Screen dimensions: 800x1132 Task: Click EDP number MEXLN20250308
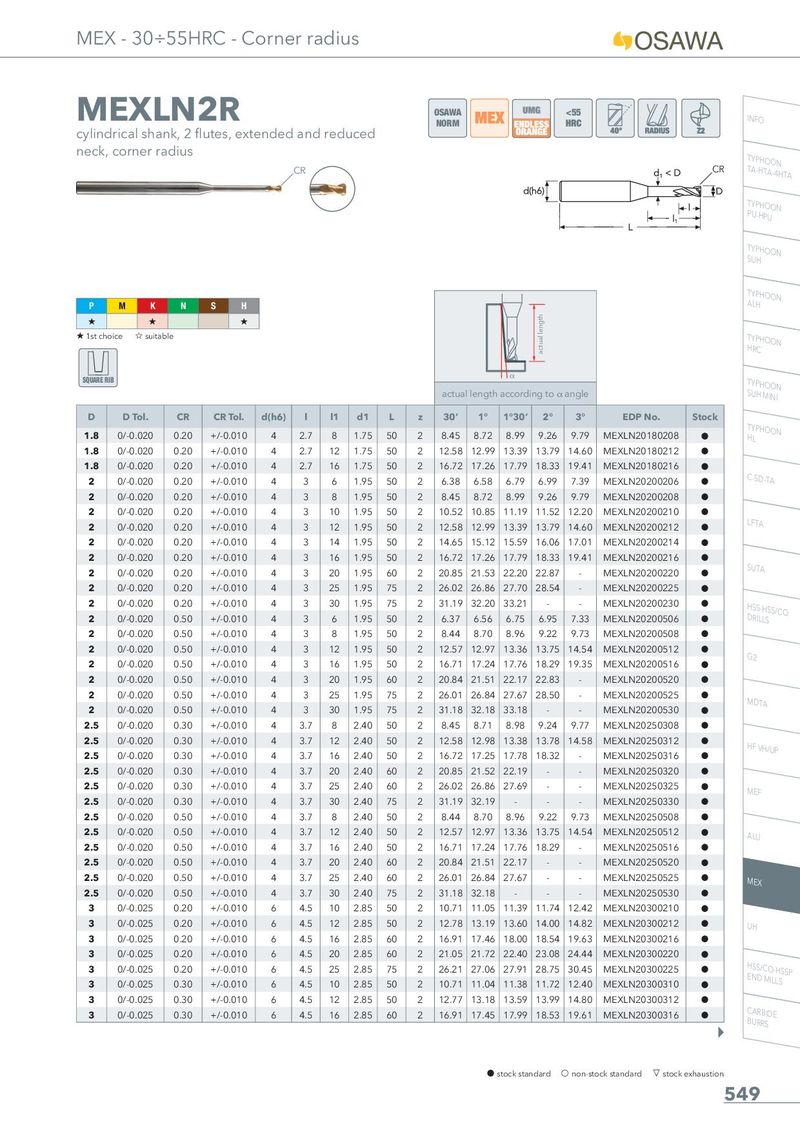click(x=640, y=726)
